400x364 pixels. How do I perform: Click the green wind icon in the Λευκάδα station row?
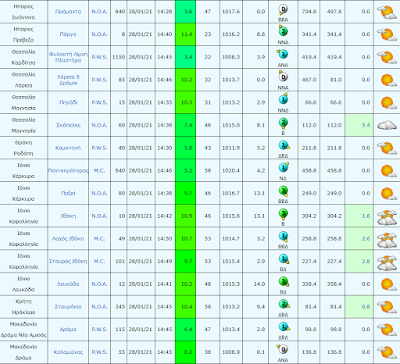point(283,282)
